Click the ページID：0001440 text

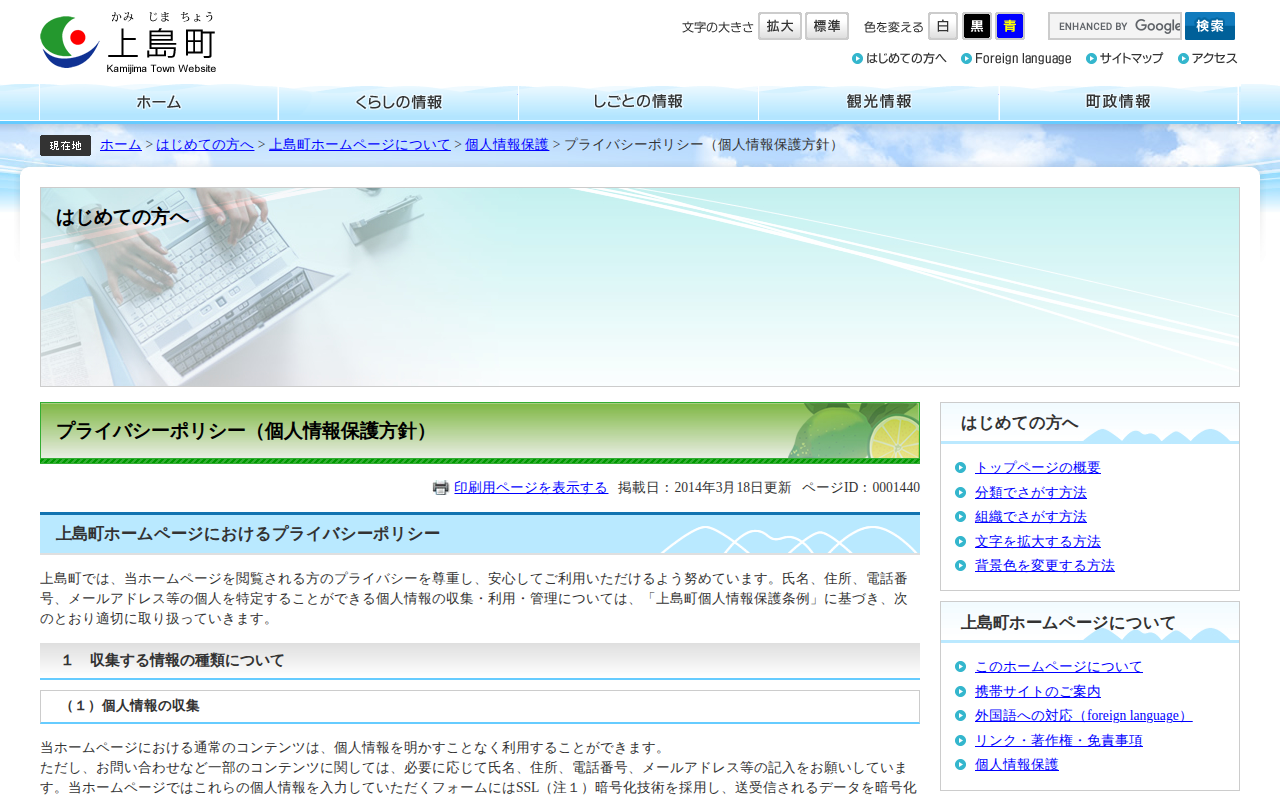point(861,488)
